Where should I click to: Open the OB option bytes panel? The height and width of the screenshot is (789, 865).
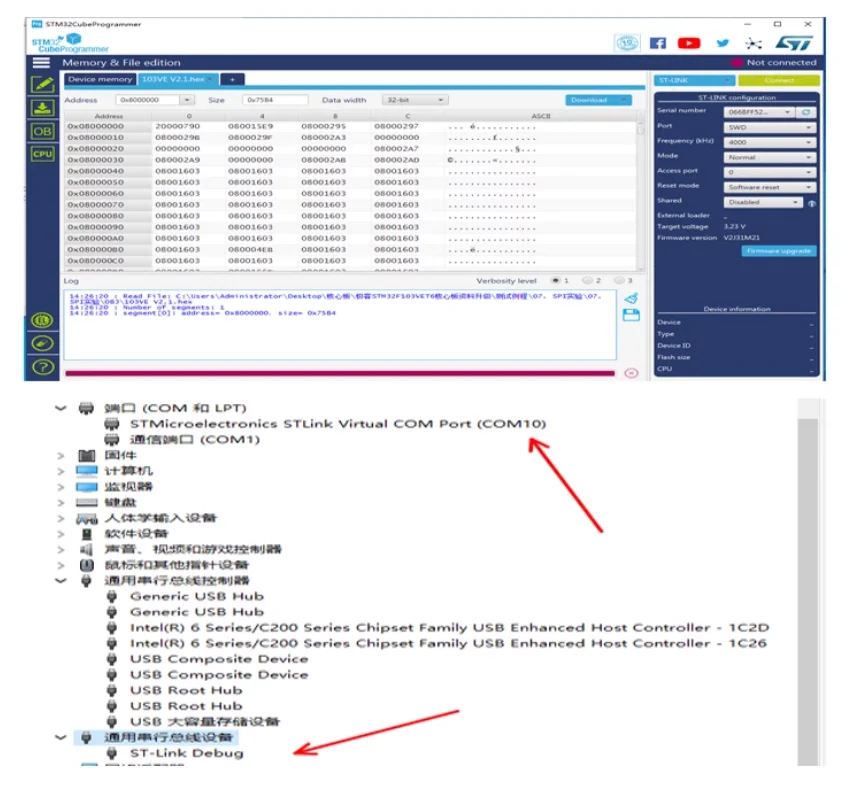(42, 131)
